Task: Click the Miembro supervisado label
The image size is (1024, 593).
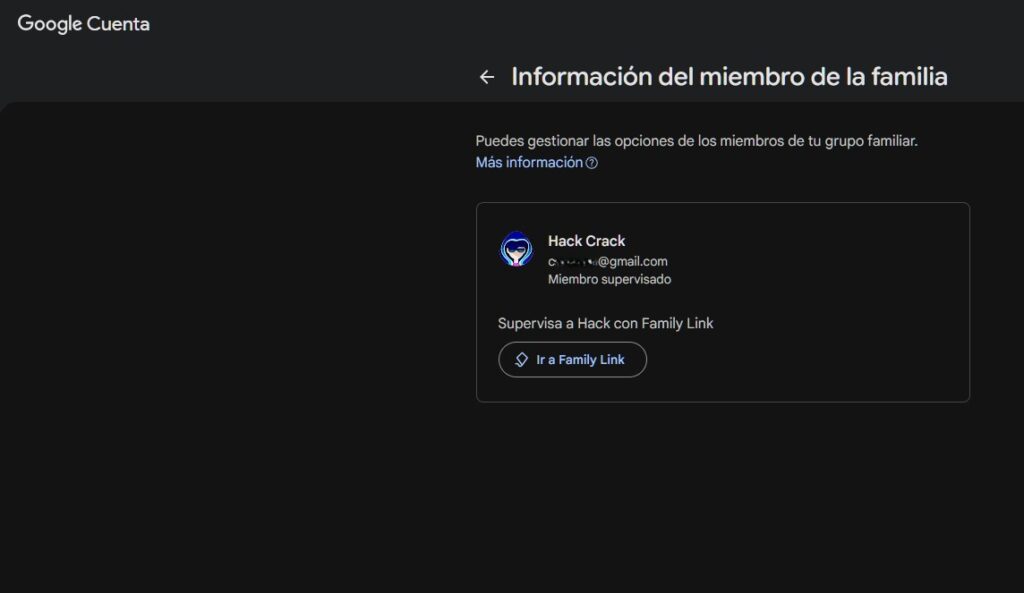Action: click(609, 280)
